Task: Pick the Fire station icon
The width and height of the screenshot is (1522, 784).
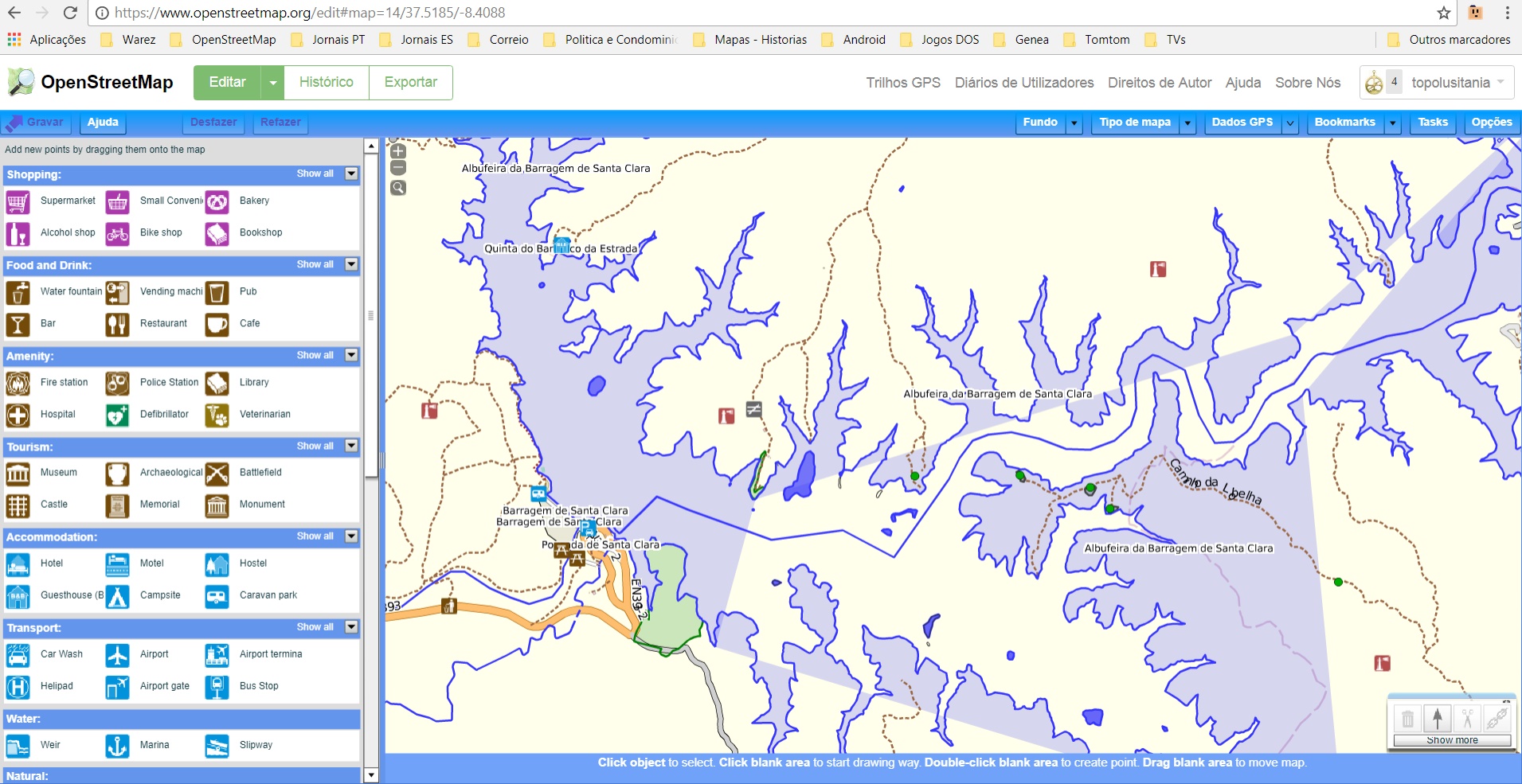Action: coord(18,384)
